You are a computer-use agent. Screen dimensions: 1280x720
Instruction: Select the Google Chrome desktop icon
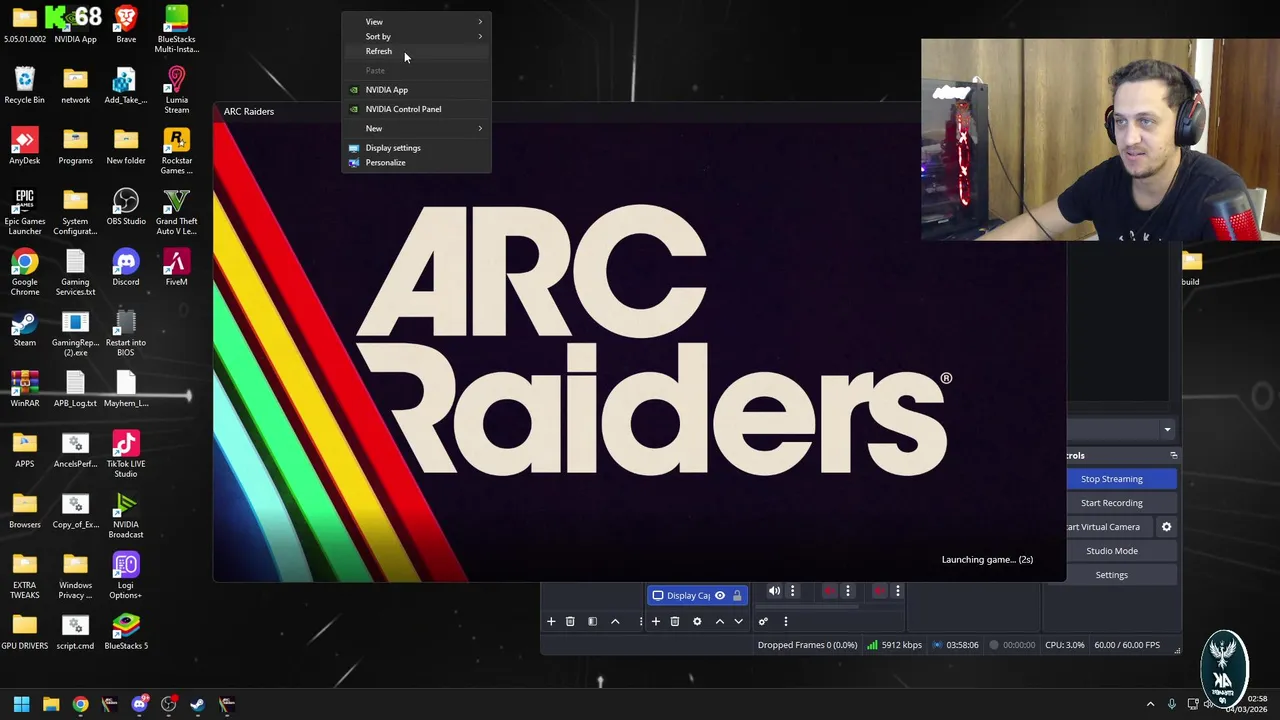point(24,273)
